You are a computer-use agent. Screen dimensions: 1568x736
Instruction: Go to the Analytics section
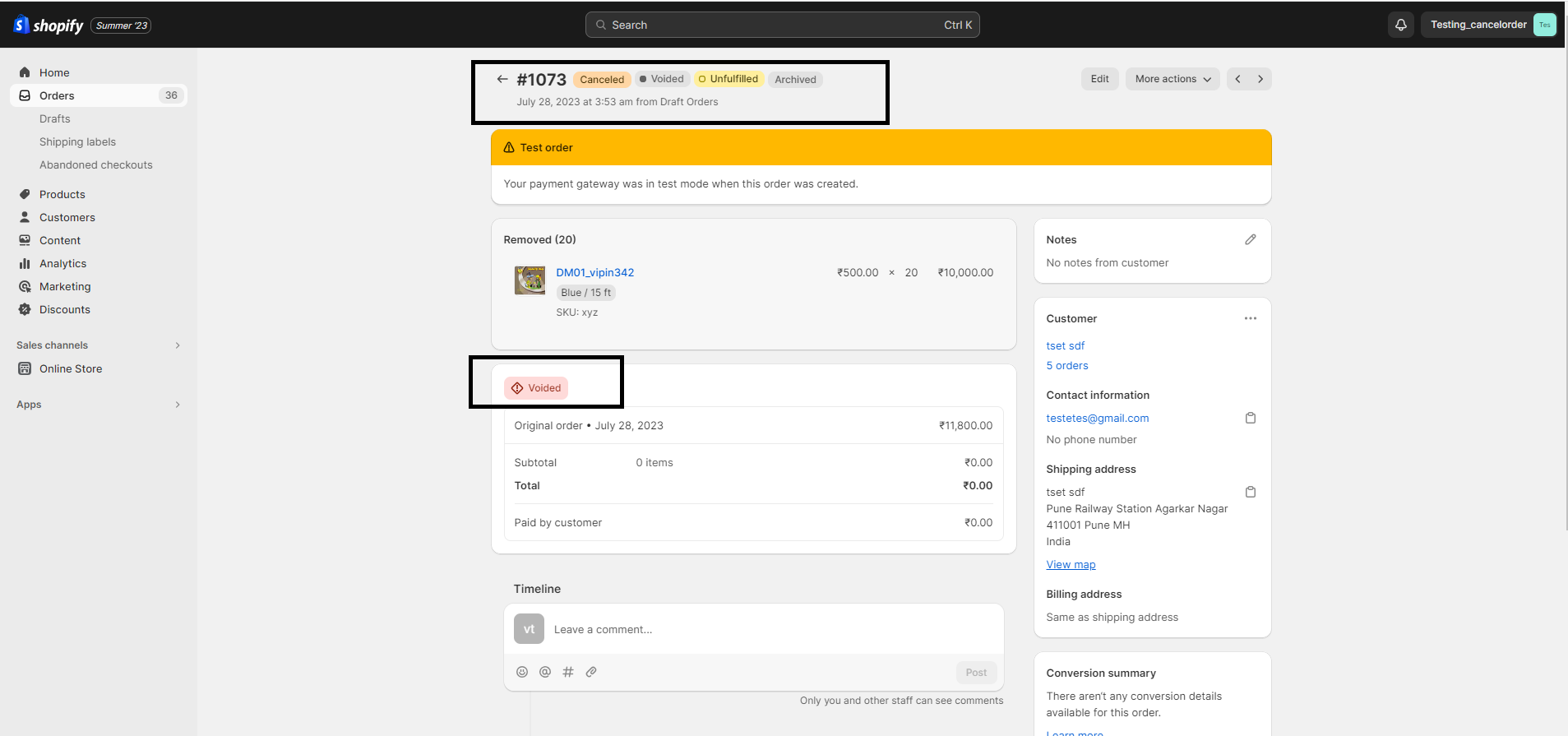63,263
